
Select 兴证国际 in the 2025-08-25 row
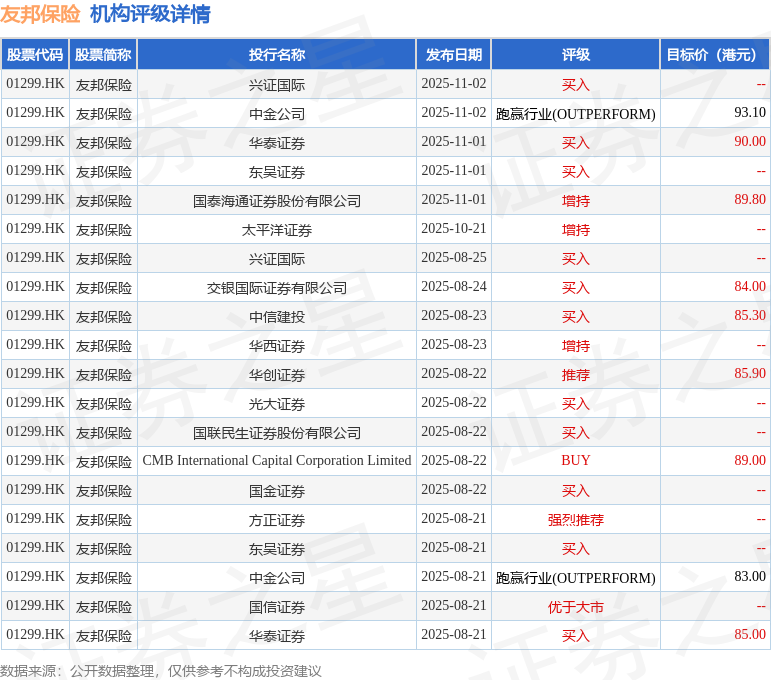pyautogui.click(x=277, y=259)
